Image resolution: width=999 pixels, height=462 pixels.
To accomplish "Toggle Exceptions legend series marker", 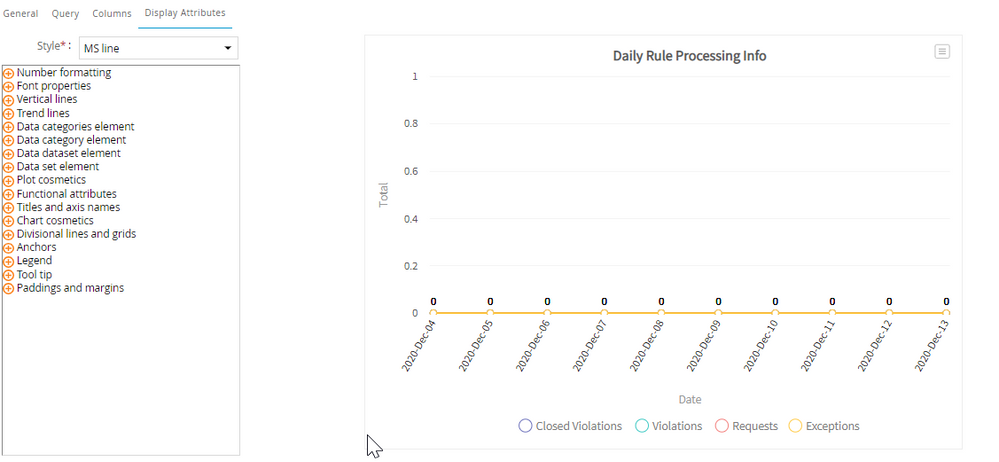I will (x=795, y=426).
